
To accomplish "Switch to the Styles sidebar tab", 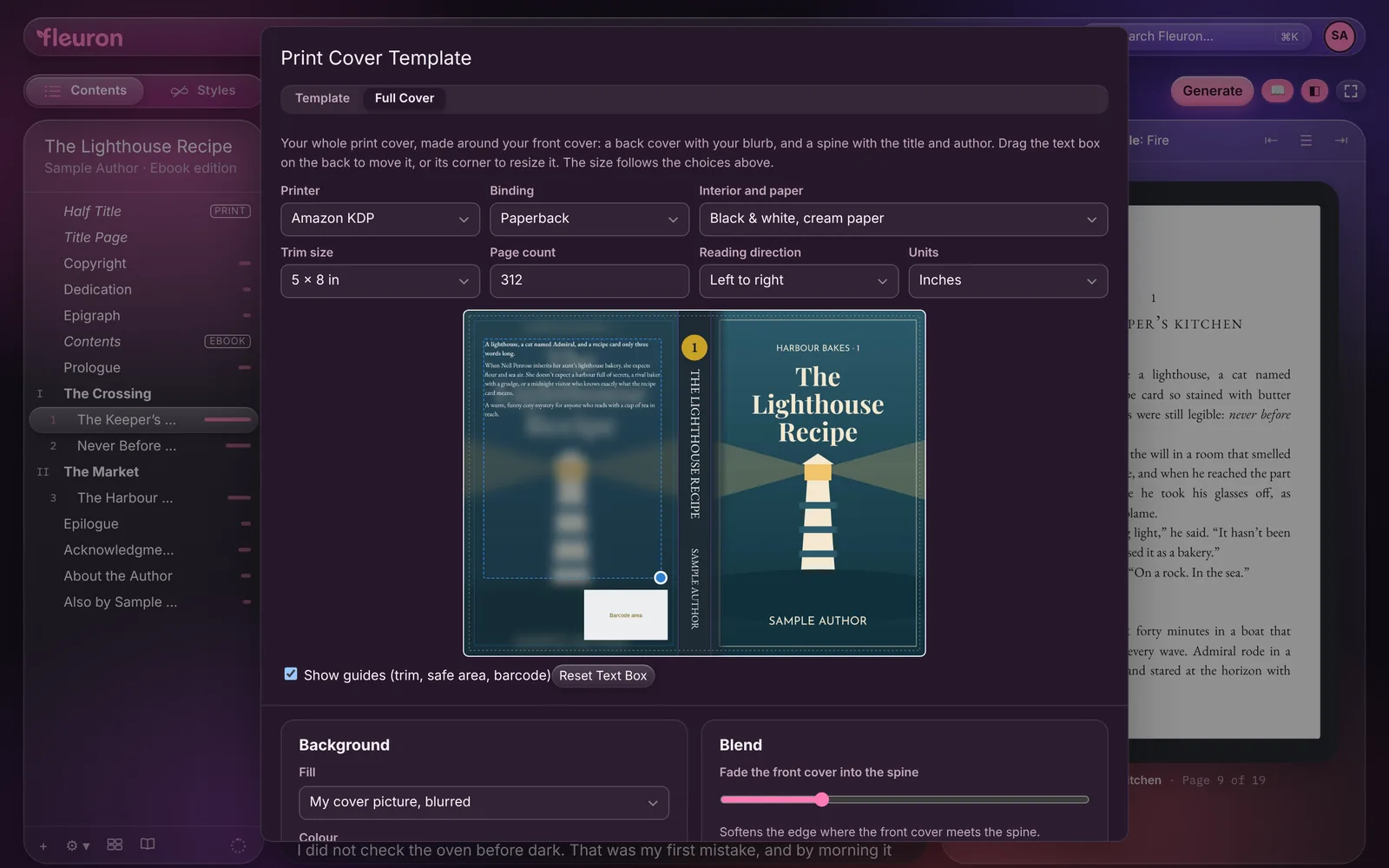I will tap(203, 90).
